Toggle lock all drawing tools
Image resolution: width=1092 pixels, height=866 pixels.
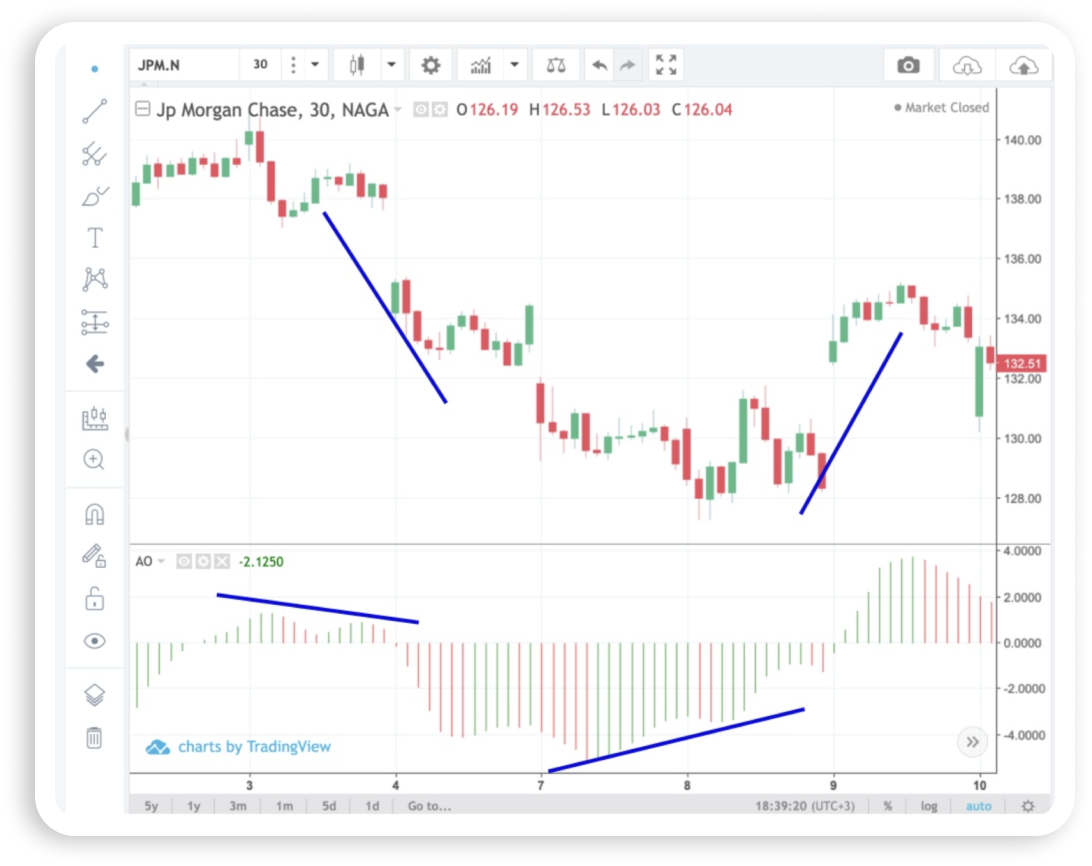click(x=95, y=598)
